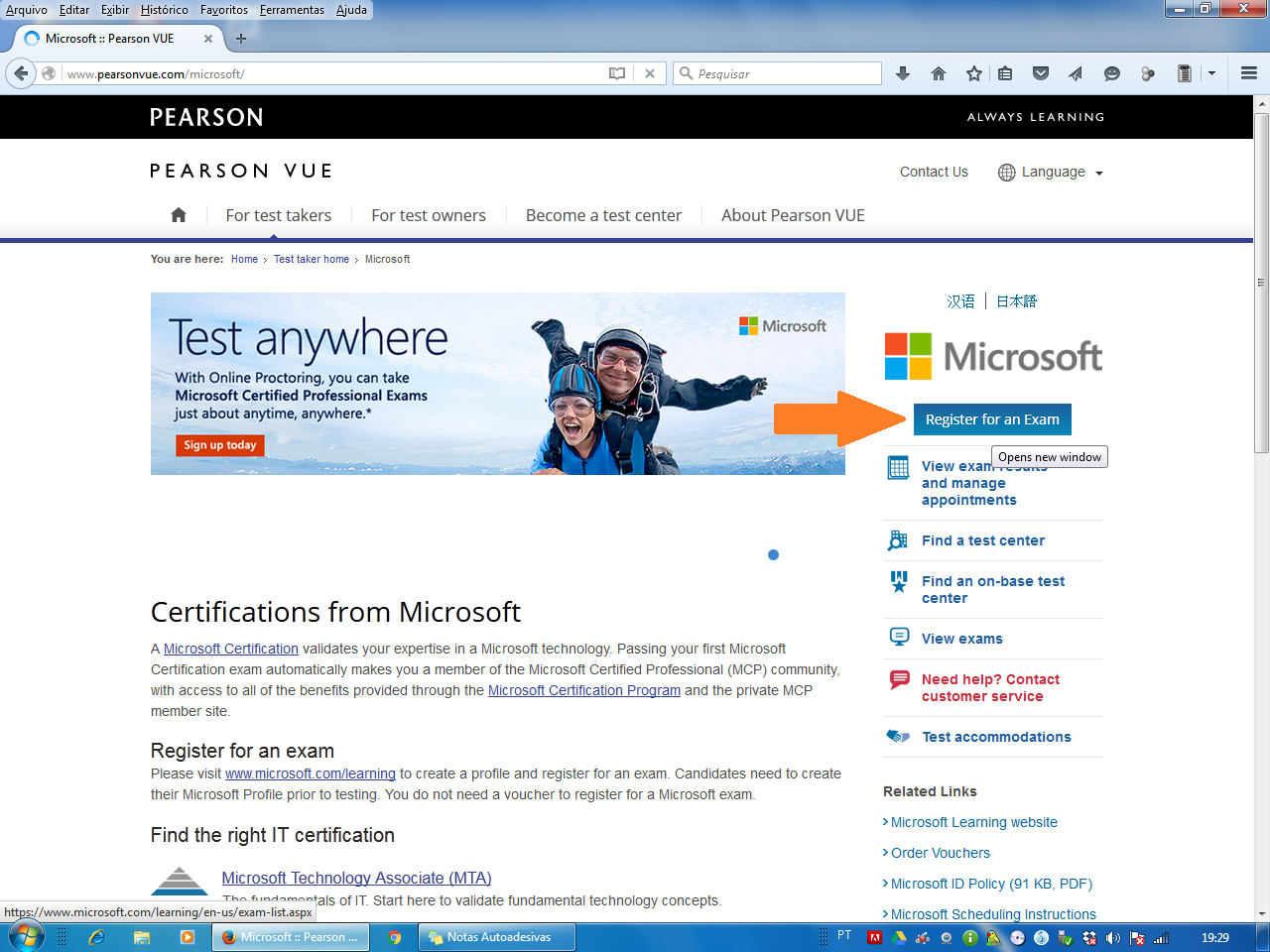Open the Microsoft Certification link
Viewport: 1270px width, 952px height.
(x=231, y=649)
